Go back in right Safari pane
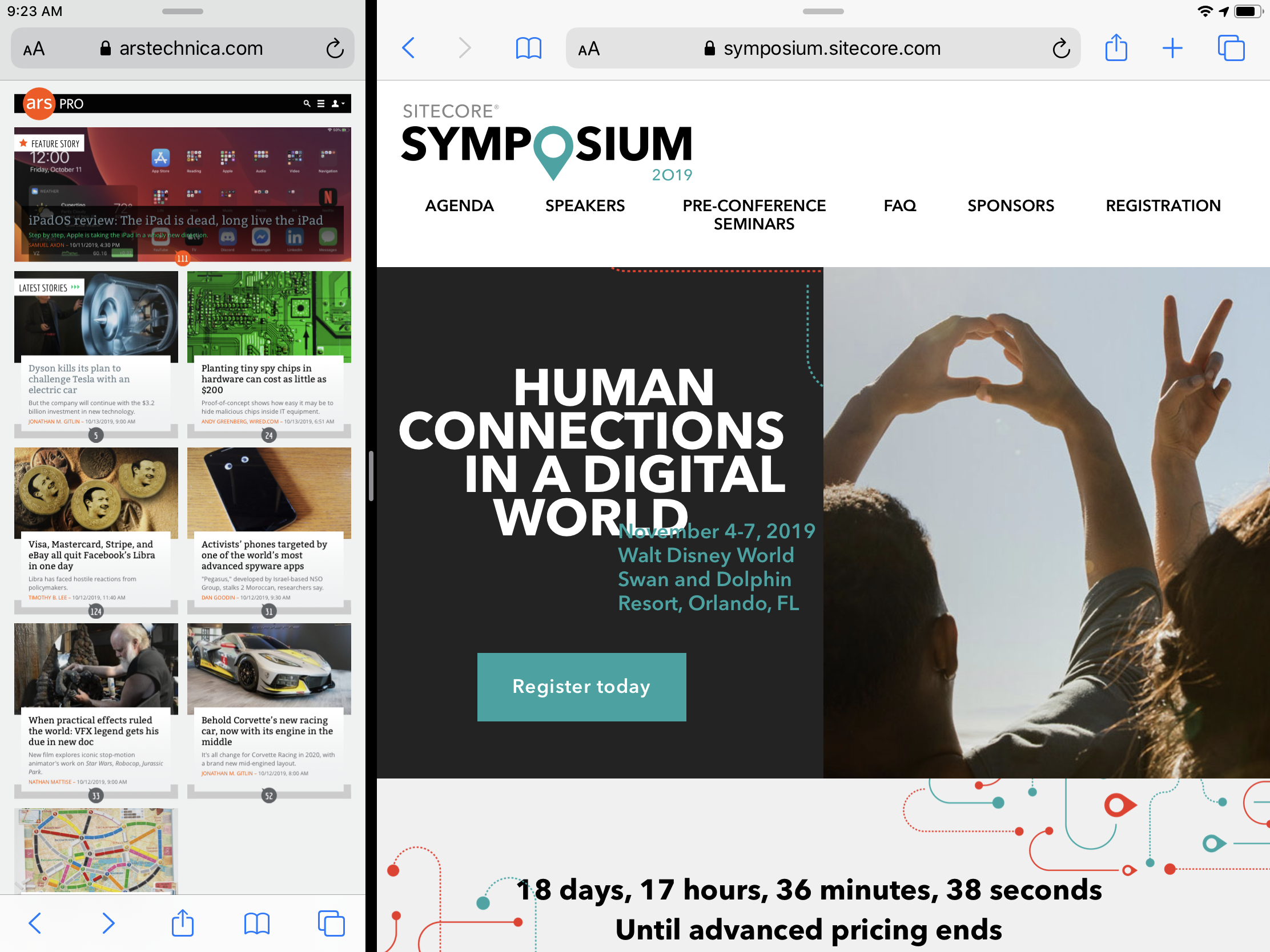1270x952 pixels. pos(408,48)
